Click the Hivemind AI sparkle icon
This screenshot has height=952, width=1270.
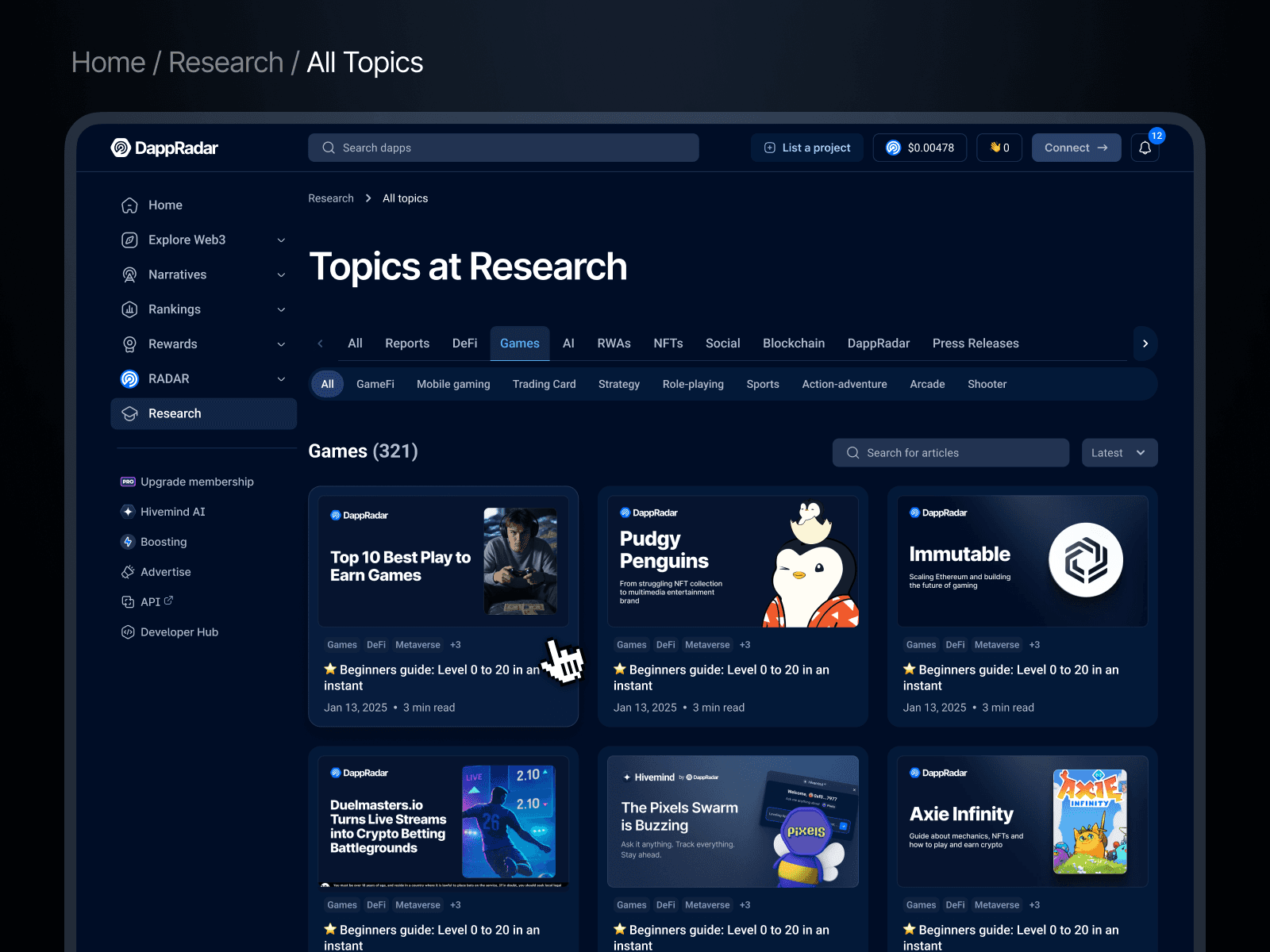coord(128,512)
